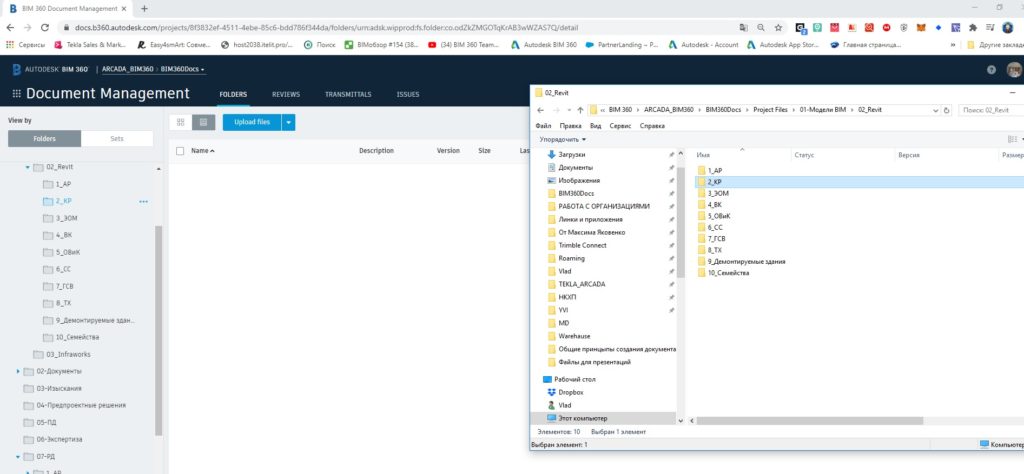Click the help question mark icon

(x=991, y=69)
